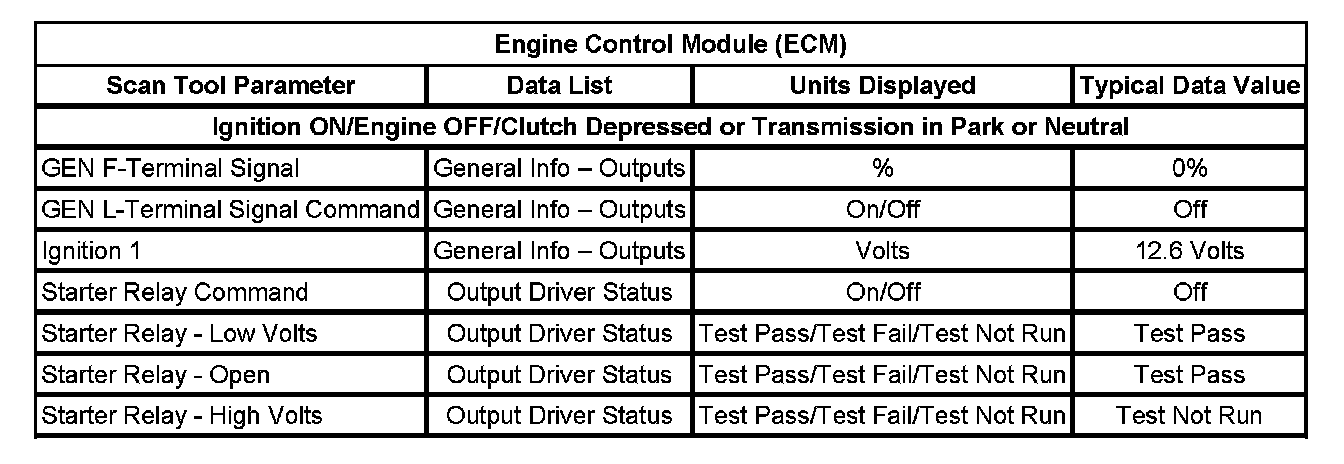Click Starter Relay - Low Volts parameter
Screen dimensions: 1344x464
[179, 333]
